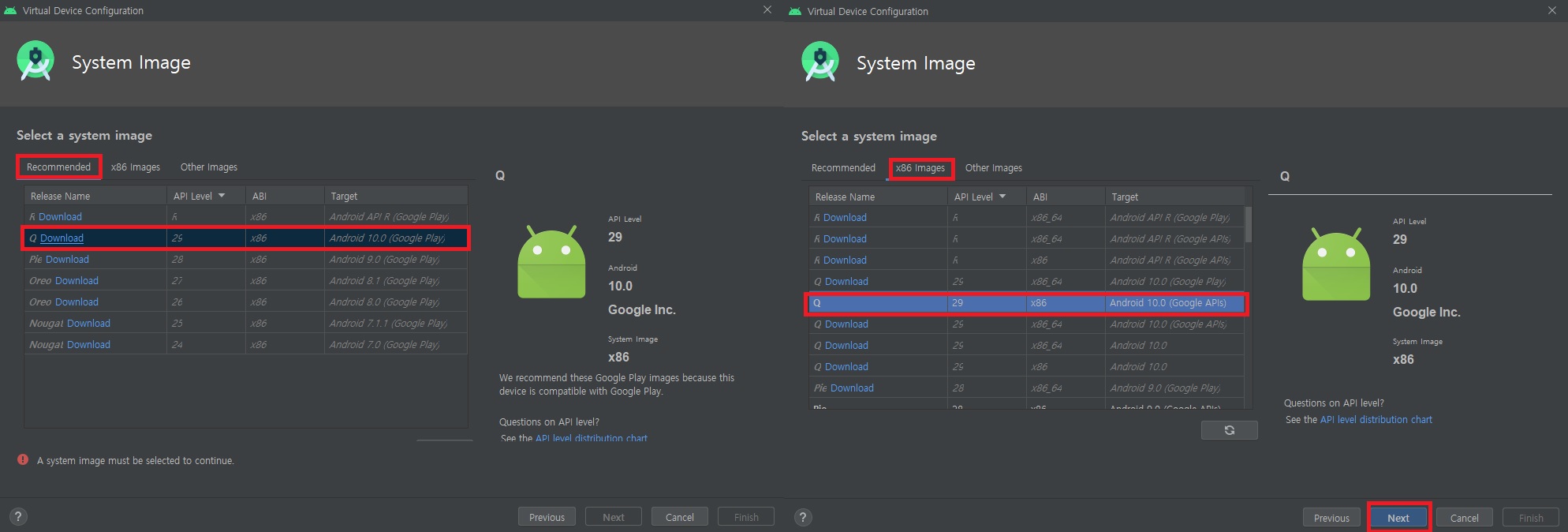Image resolution: width=1568 pixels, height=532 pixels.
Task: Close the right Virtual Device Configuration window
Action: pos(1552,10)
